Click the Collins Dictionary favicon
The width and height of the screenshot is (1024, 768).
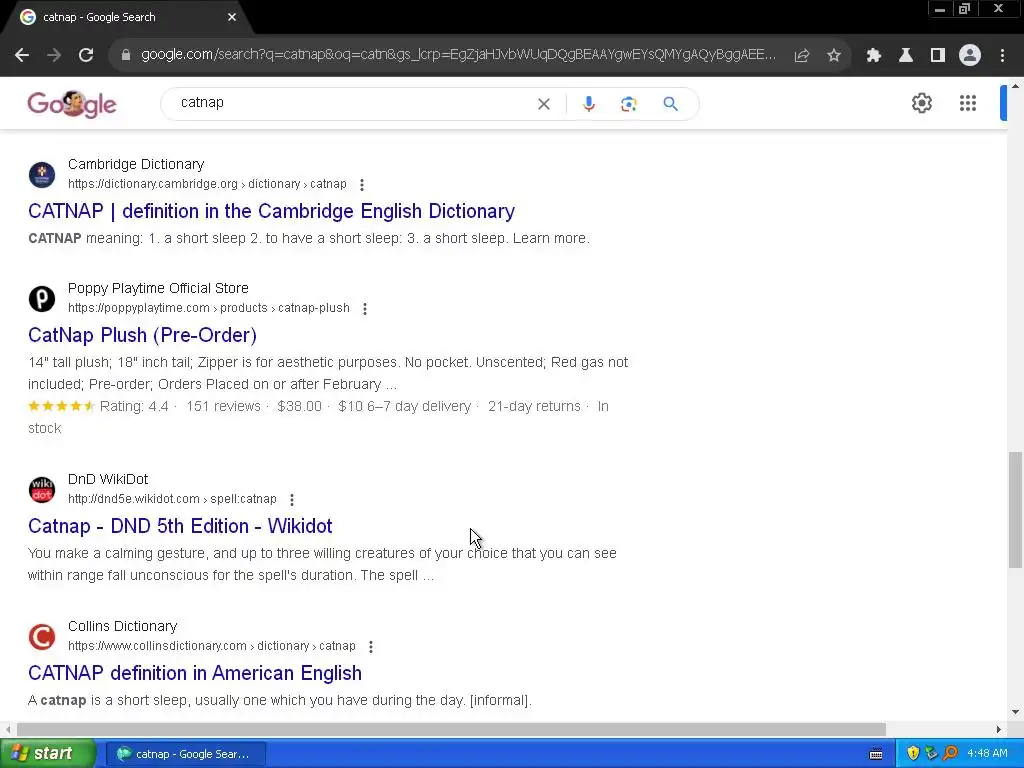[42, 637]
